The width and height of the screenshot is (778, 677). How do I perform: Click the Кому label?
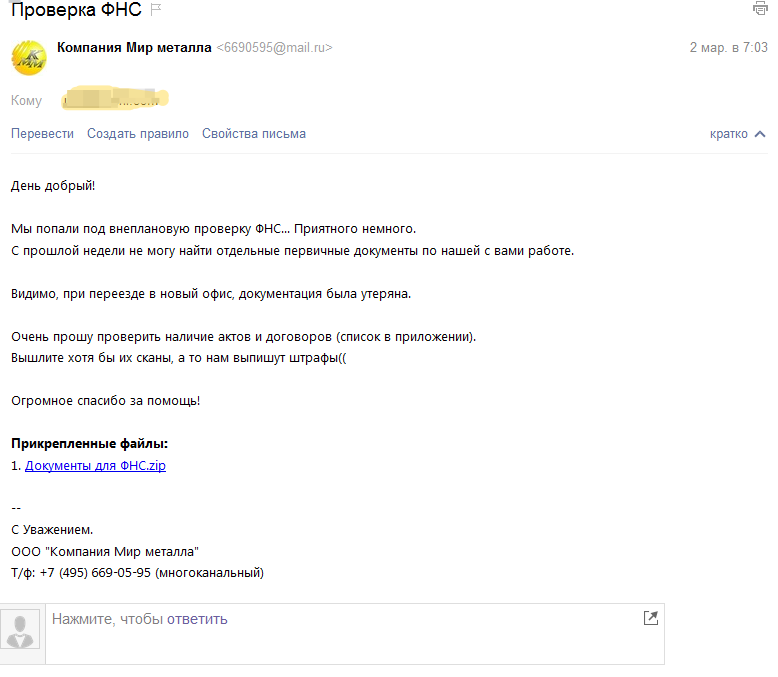(26, 100)
